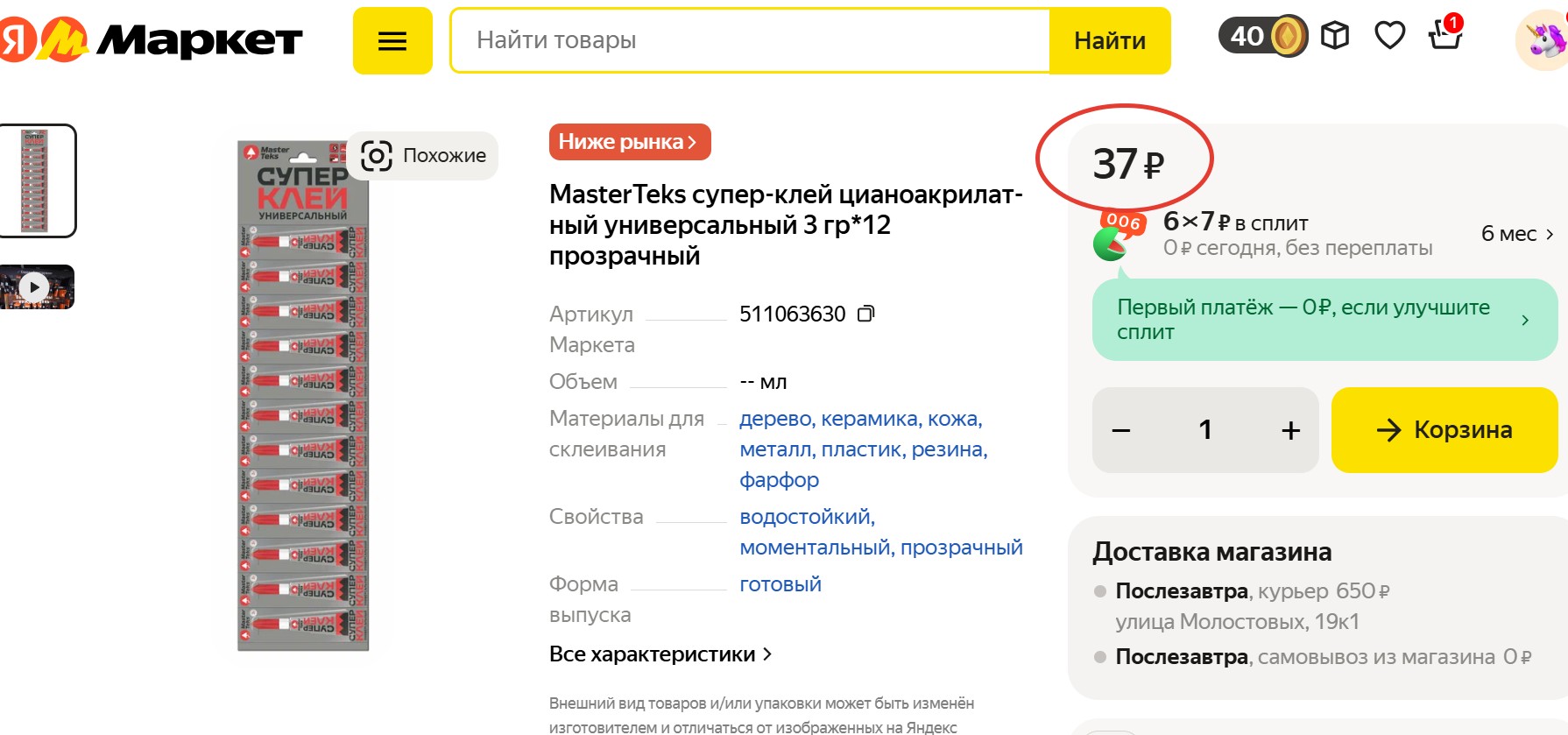The image size is (1568, 735).
Task: Click the main super glue product image
Action: pyautogui.click(x=303, y=396)
